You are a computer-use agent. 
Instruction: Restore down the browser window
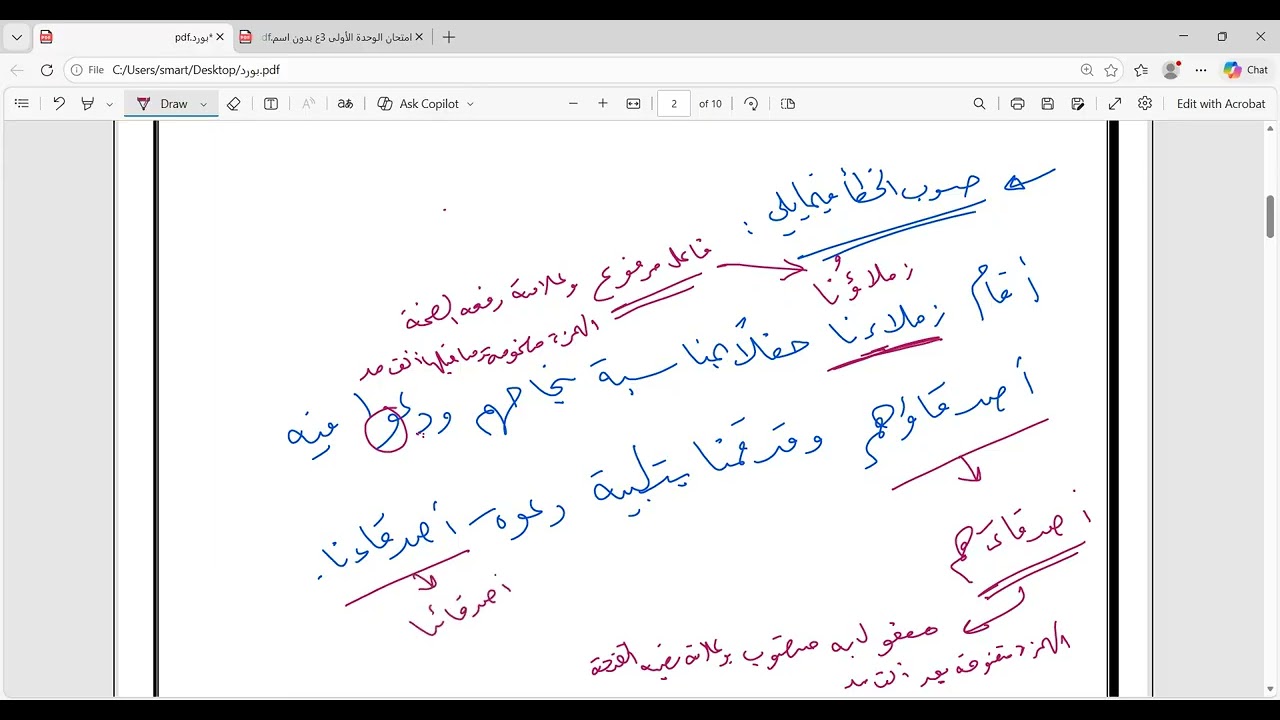(1222, 37)
